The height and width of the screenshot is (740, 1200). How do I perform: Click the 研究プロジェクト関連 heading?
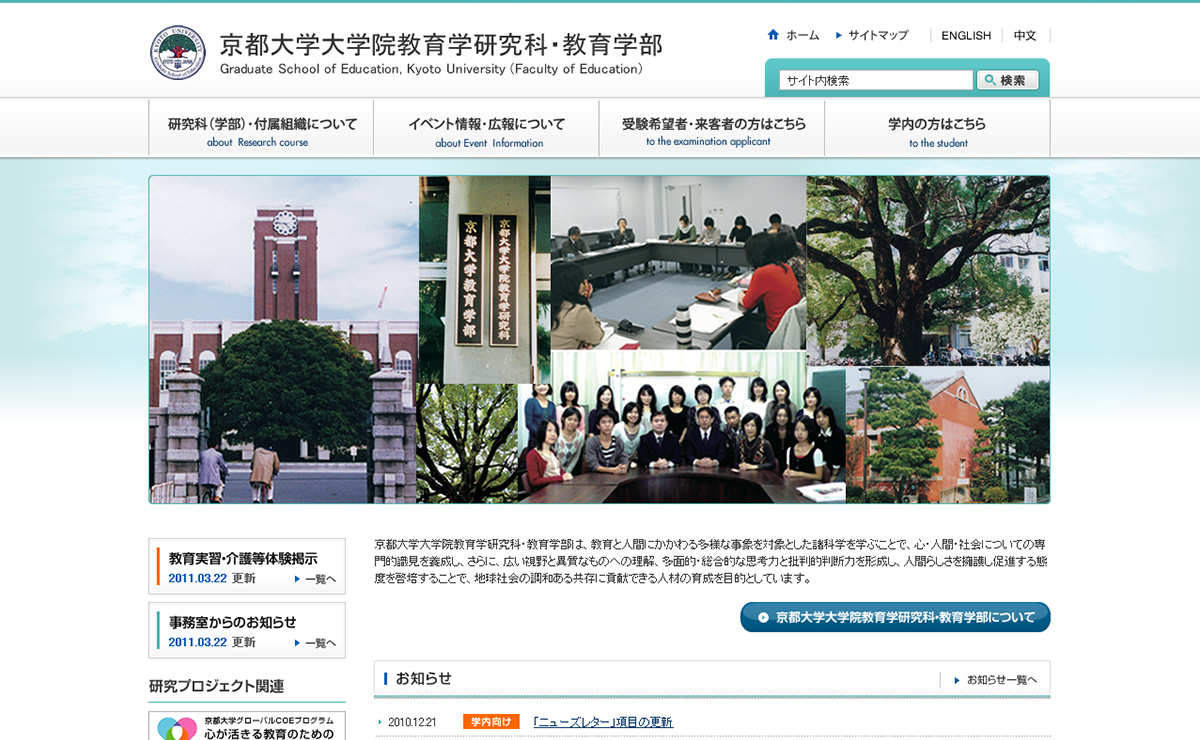click(x=216, y=686)
